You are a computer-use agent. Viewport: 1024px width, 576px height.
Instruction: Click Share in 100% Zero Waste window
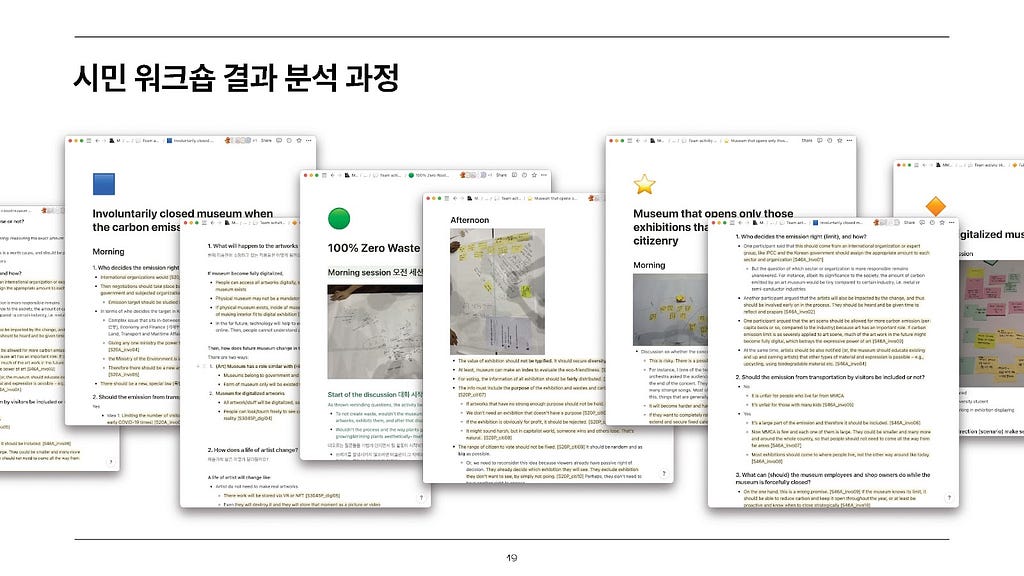point(501,175)
